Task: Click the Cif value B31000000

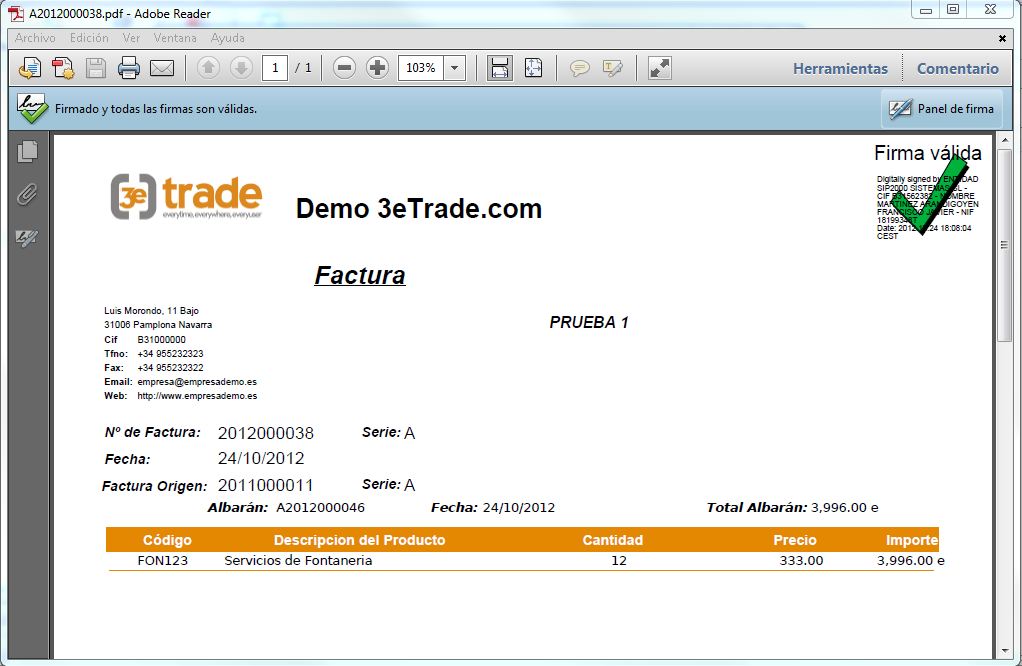Action: point(162,340)
